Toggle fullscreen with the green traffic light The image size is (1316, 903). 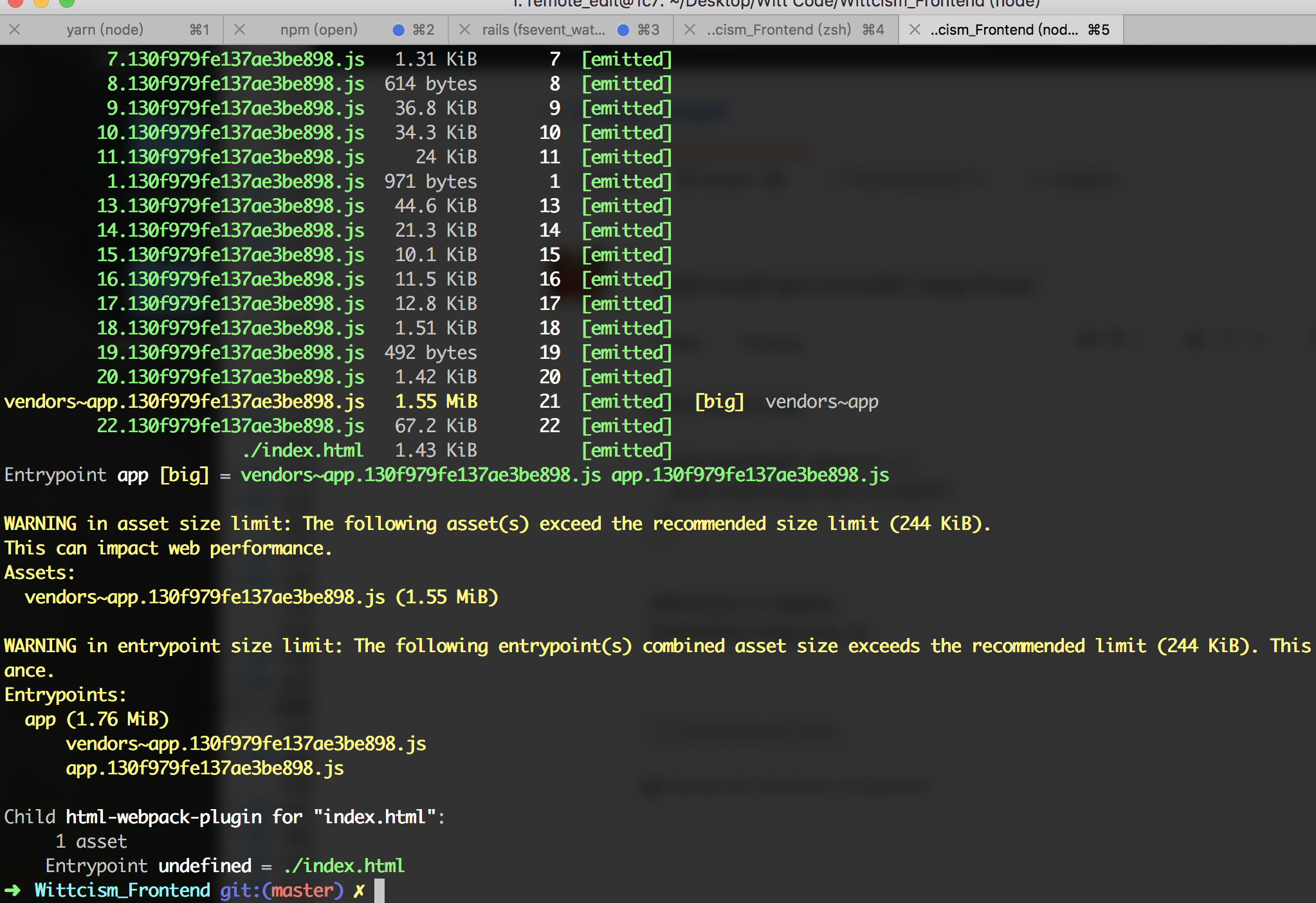pyautogui.click(x=66, y=3)
